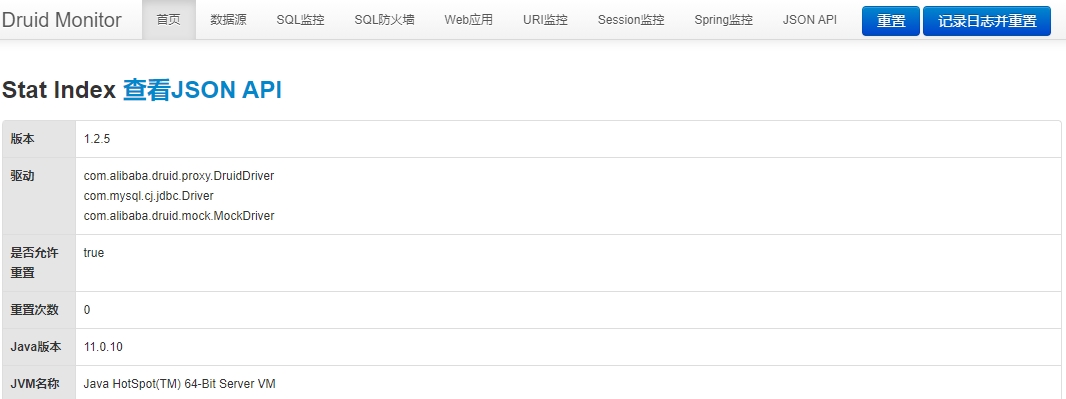Go to the SQL防火墙 tab
The width and height of the screenshot is (1066, 399).
tap(384, 20)
